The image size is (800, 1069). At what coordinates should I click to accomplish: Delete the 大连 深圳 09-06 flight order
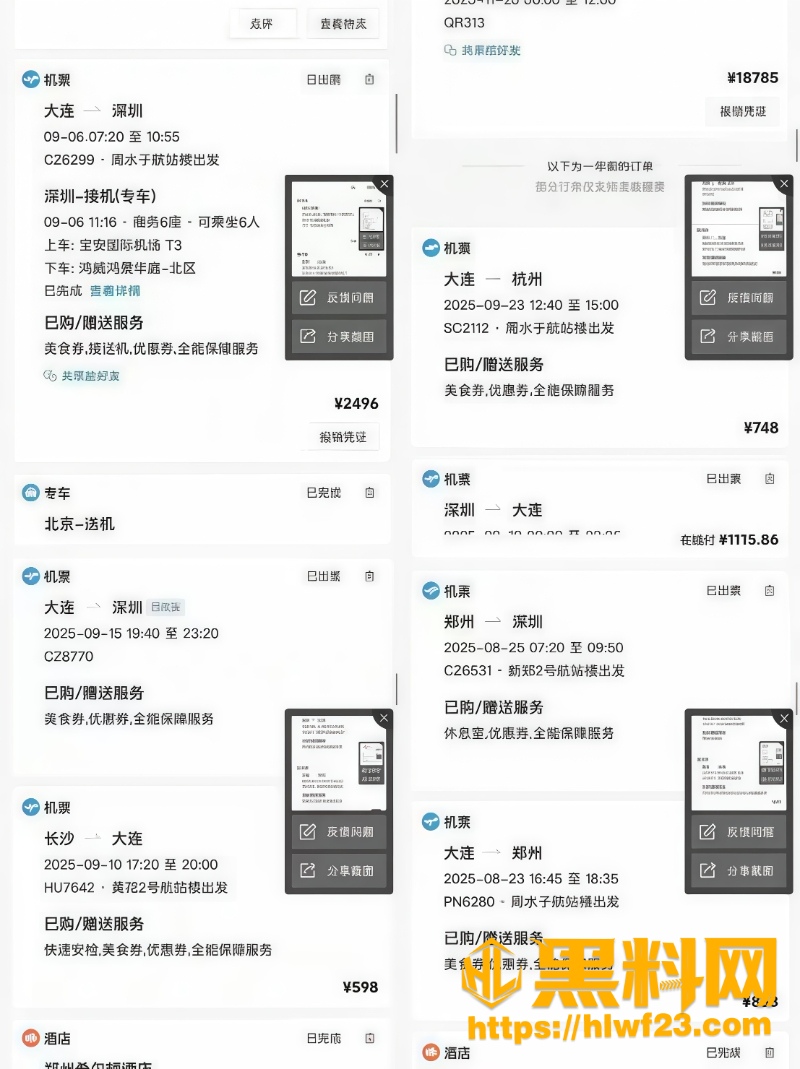point(370,80)
